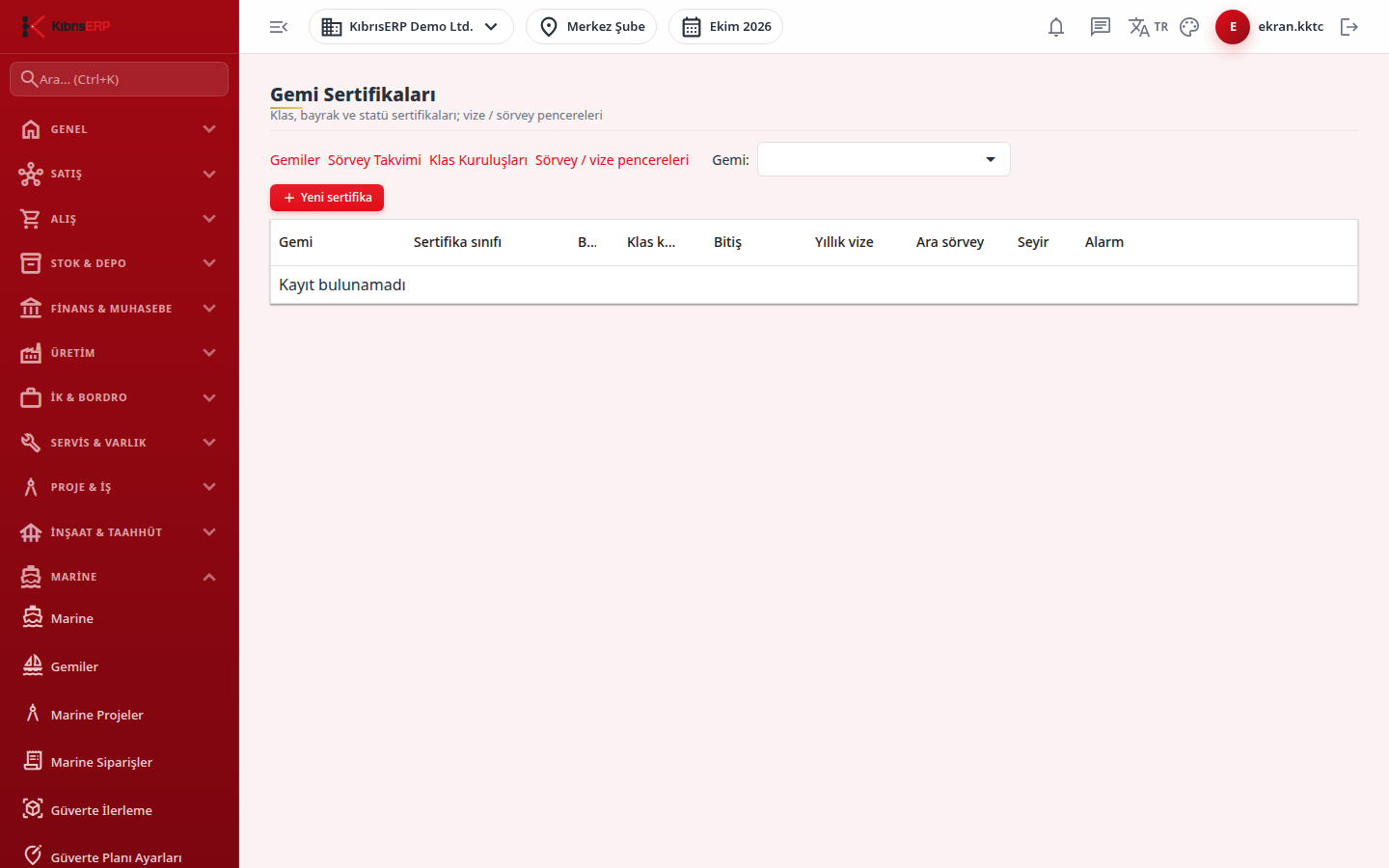Open Gemiler in the sidebar
Viewport: 1389px width, 868px height.
[x=120, y=666]
